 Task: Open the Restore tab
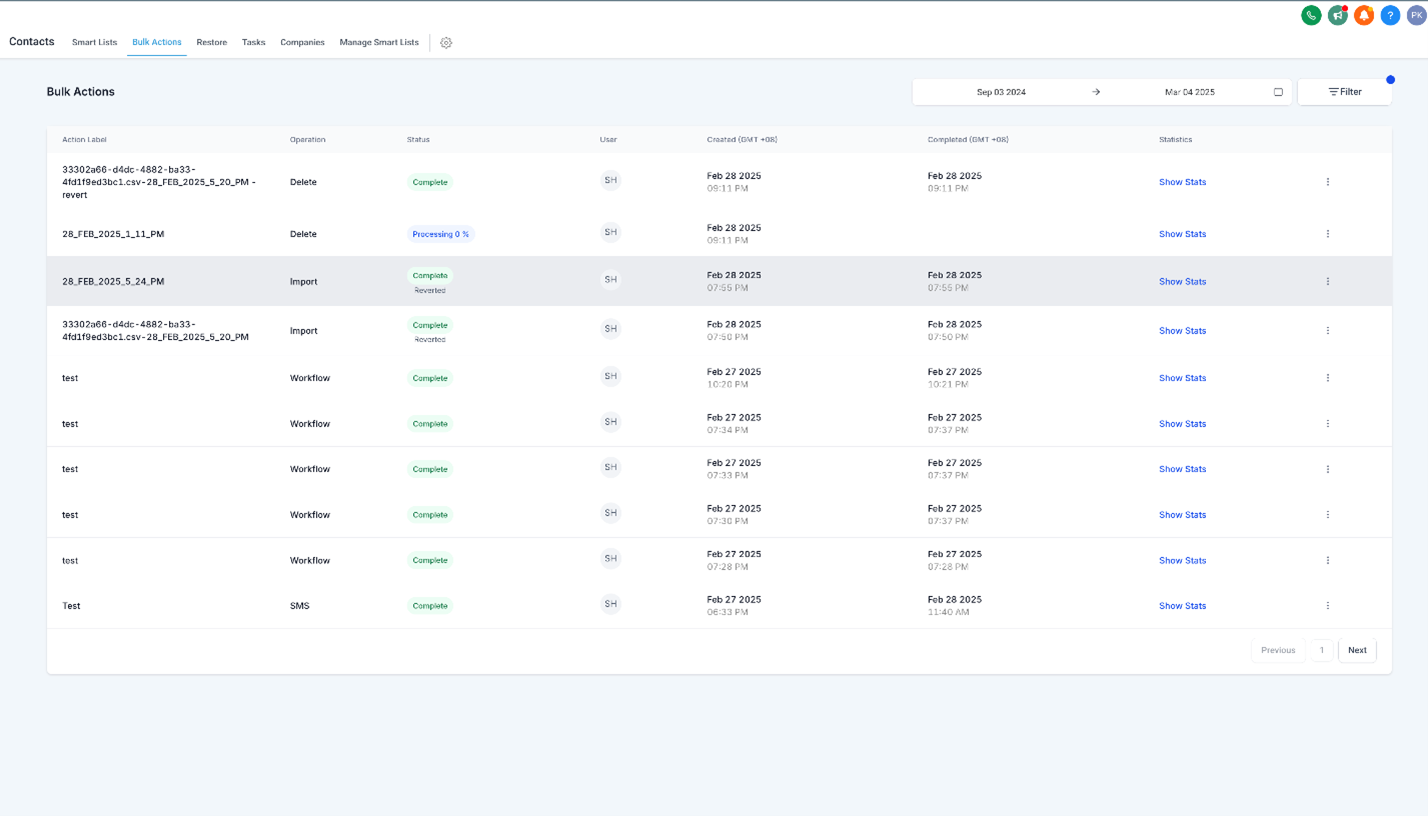pyautogui.click(x=212, y=43)
